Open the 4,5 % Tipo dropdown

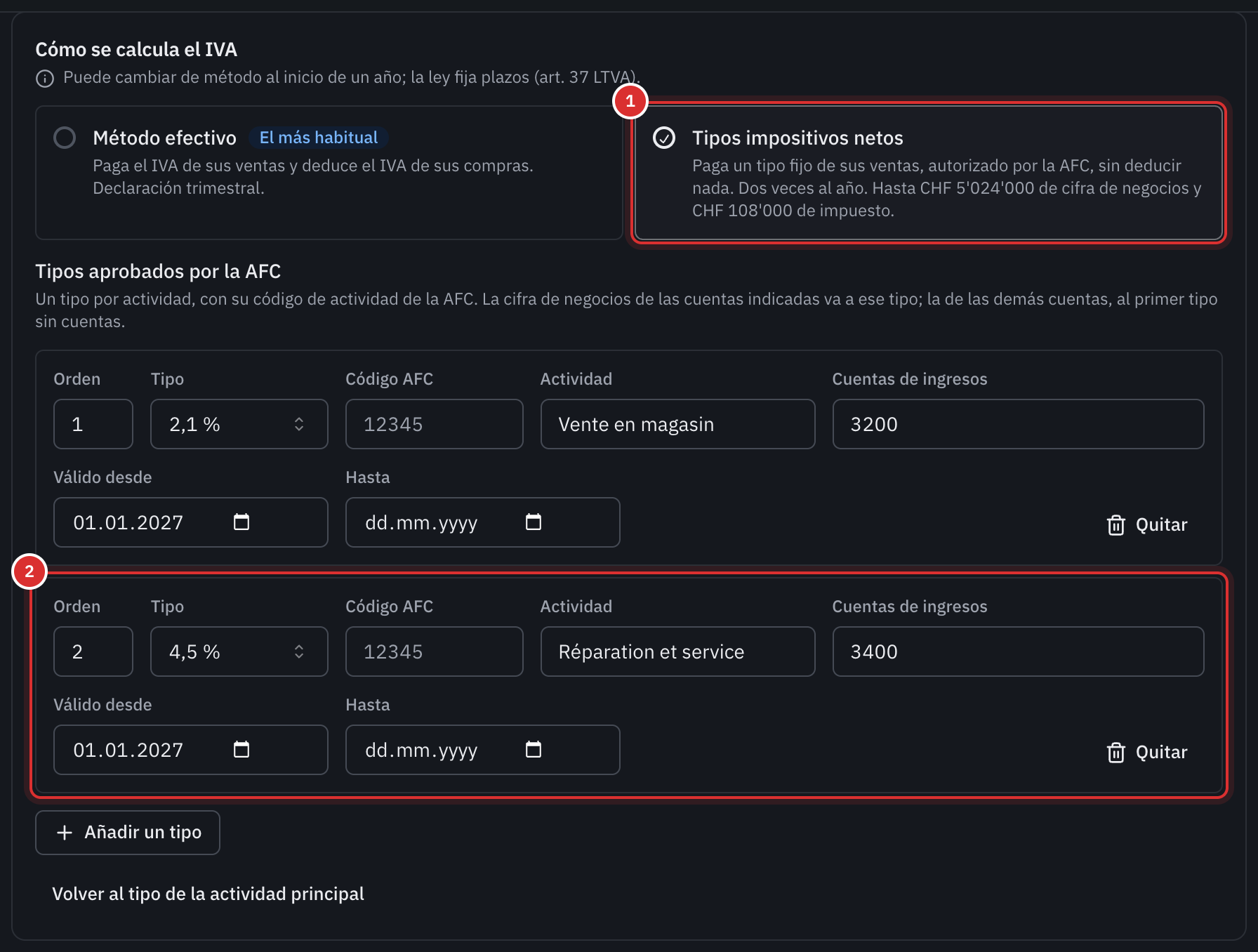pos(239,652)
